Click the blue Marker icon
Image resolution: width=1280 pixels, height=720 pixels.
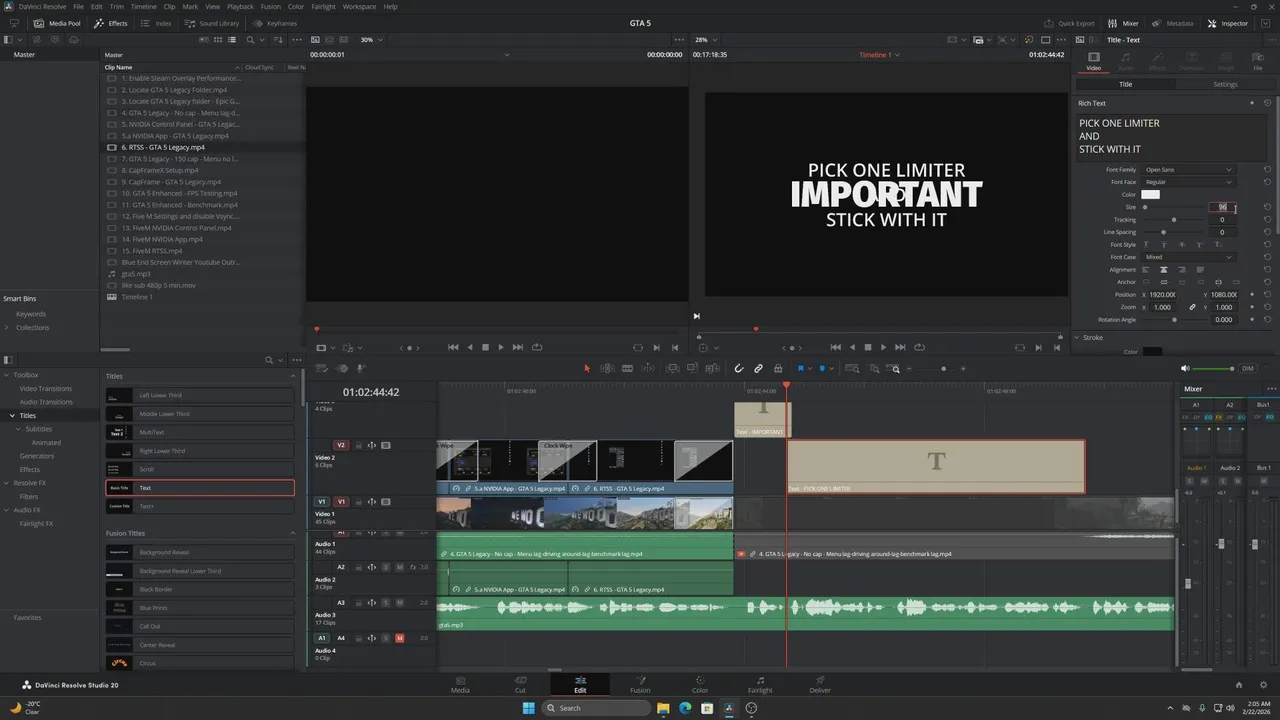pos(822,368)
